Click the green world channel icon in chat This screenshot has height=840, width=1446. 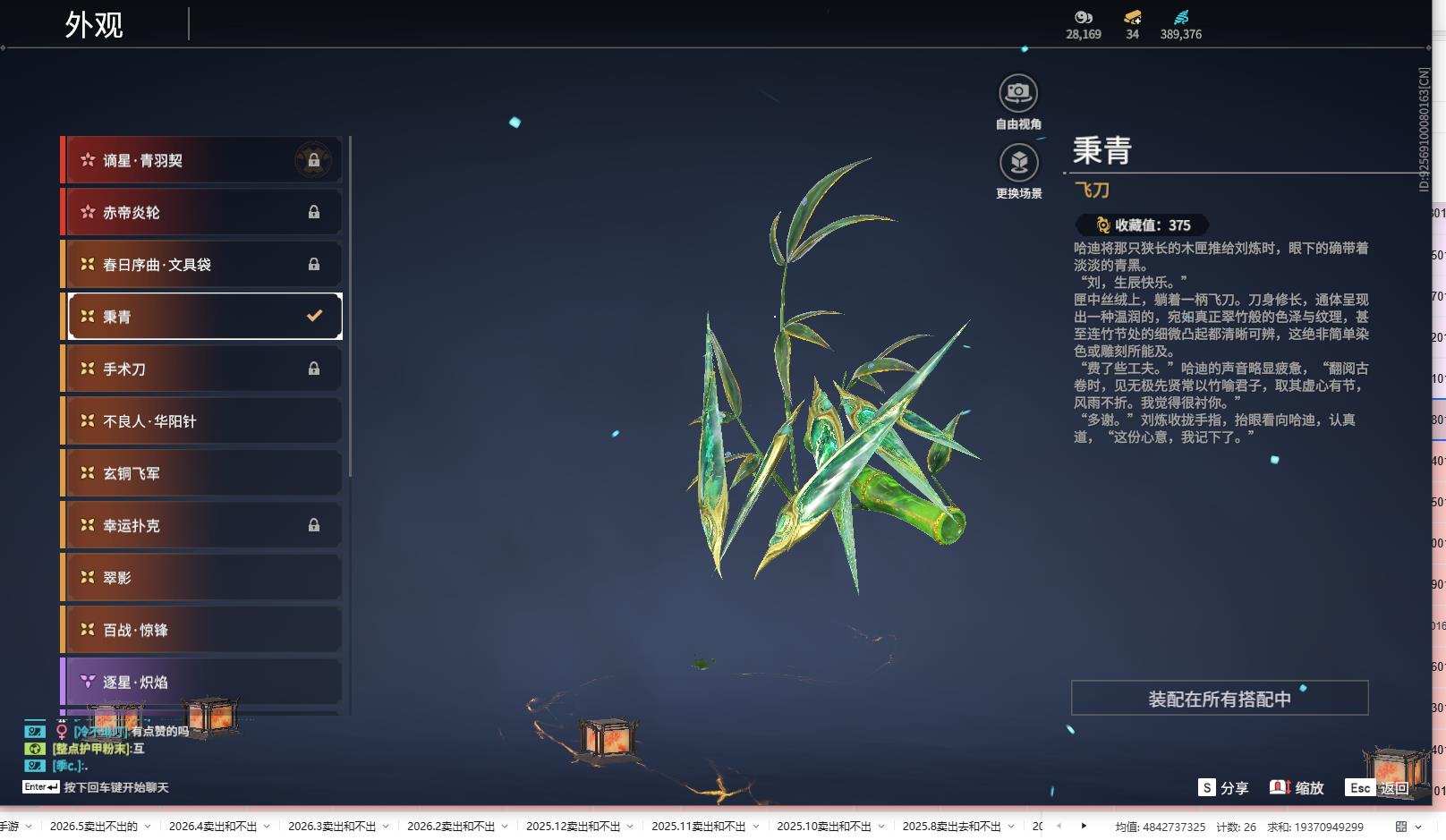[x=35, y=748]
